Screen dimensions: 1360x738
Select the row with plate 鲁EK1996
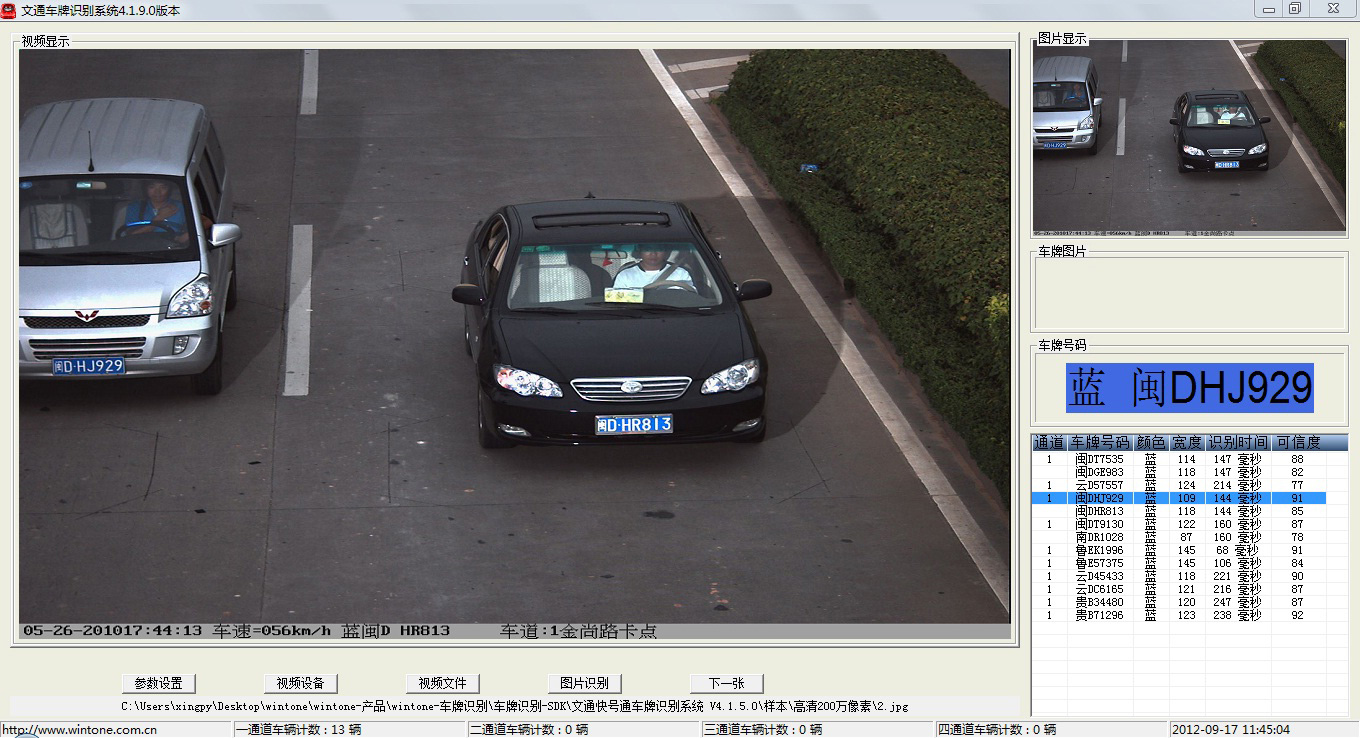[x=1099, y=550]
